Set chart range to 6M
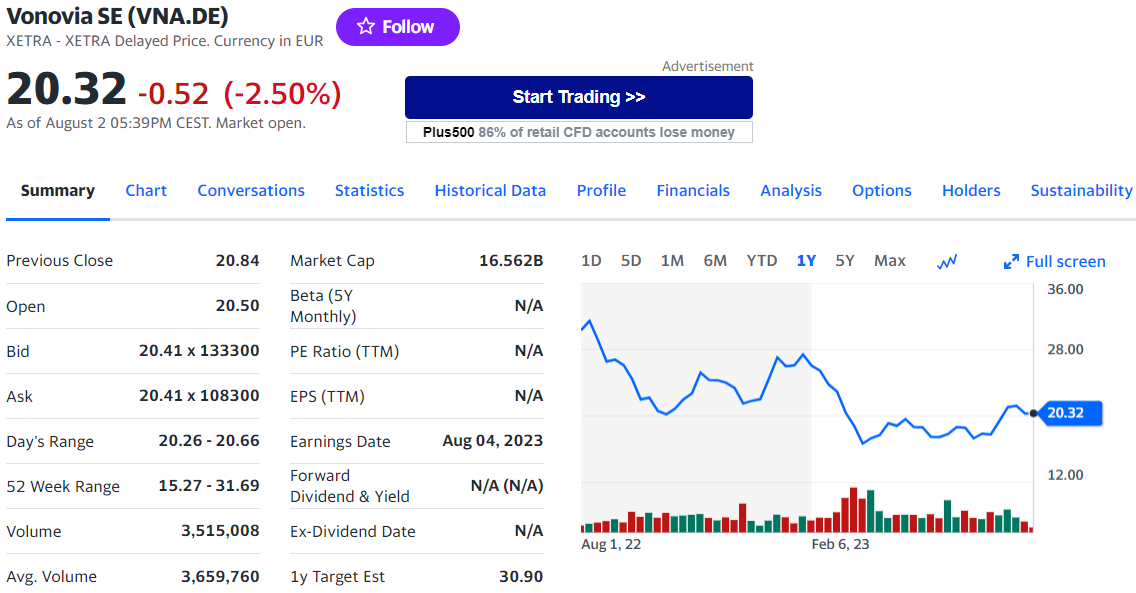This screenshot has height=593, width=1136. tap(715, 260)
